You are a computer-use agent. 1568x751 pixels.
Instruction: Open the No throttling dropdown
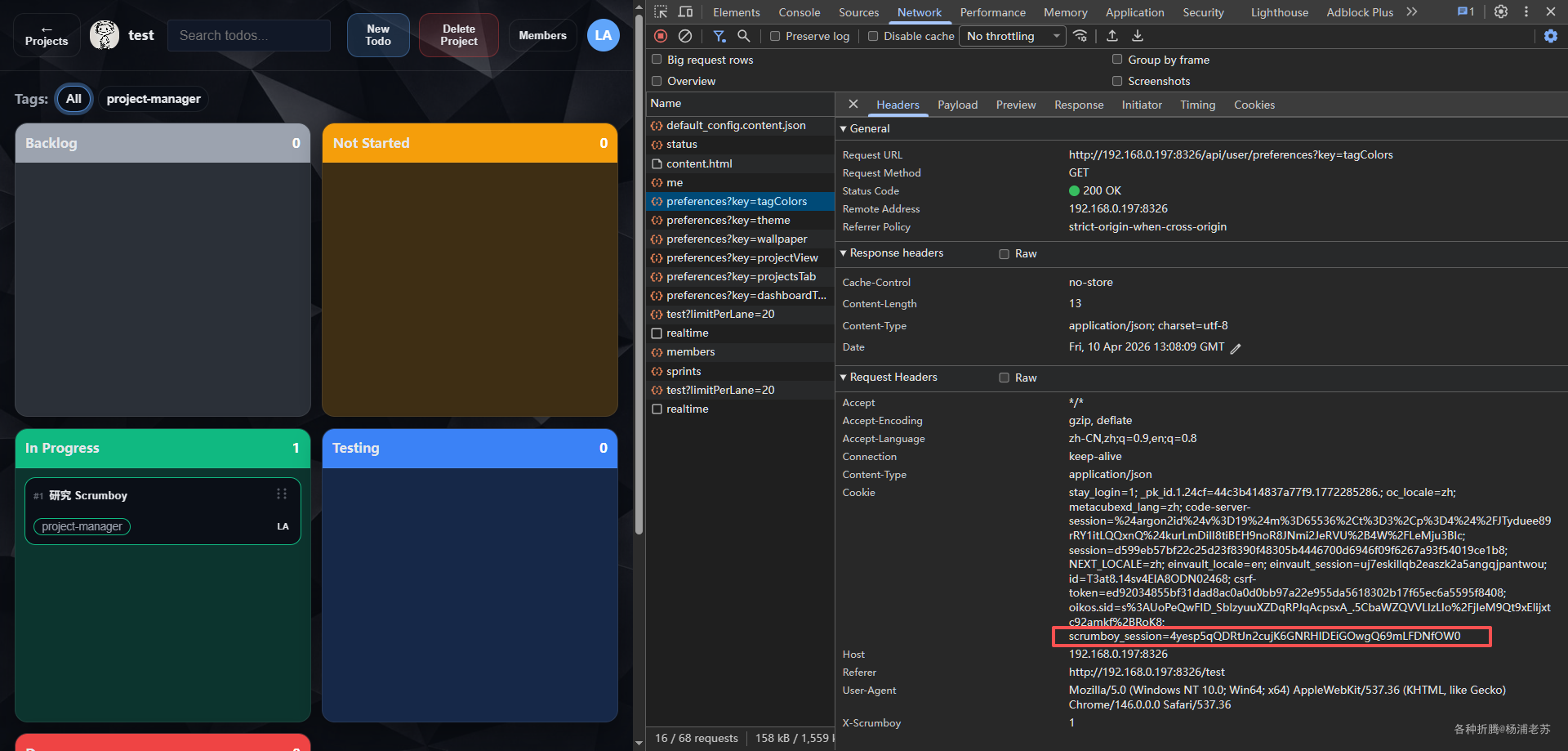[x=1013, y=36]
